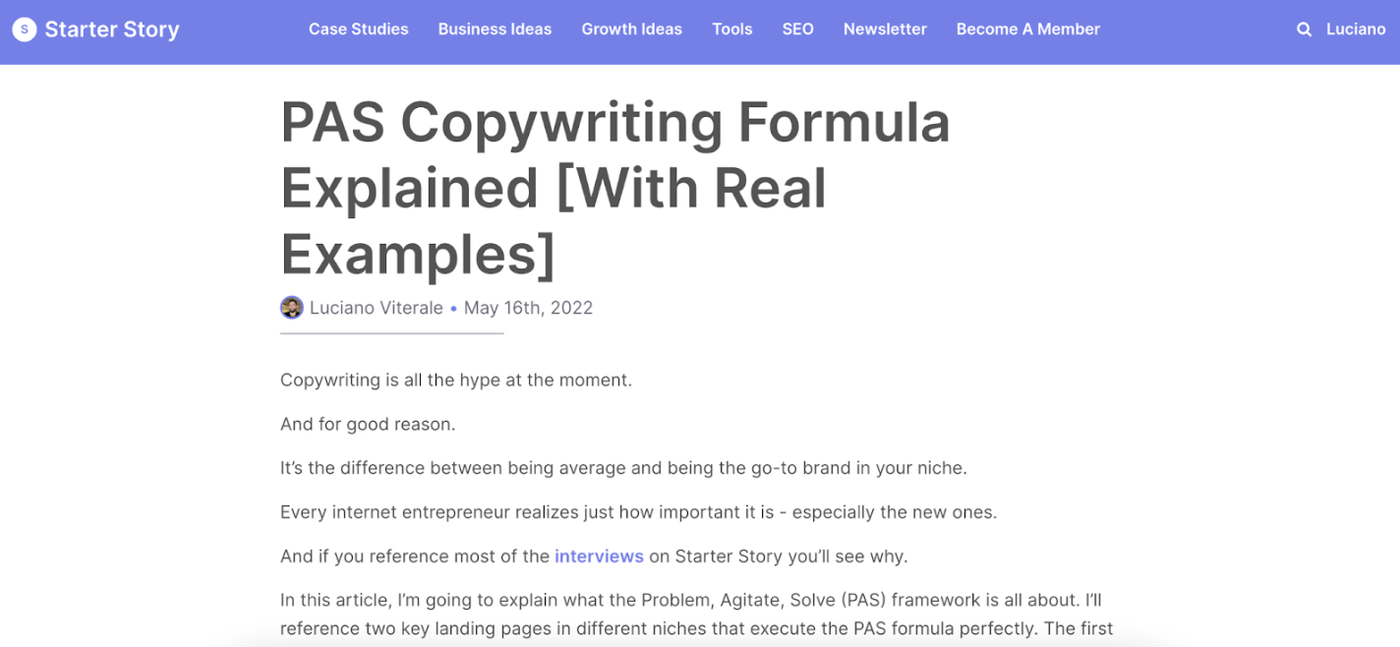Viewport: 1400px width, 647px height.
Task: Click the Starter Story brand name
Action: click(x=112, y=30)
